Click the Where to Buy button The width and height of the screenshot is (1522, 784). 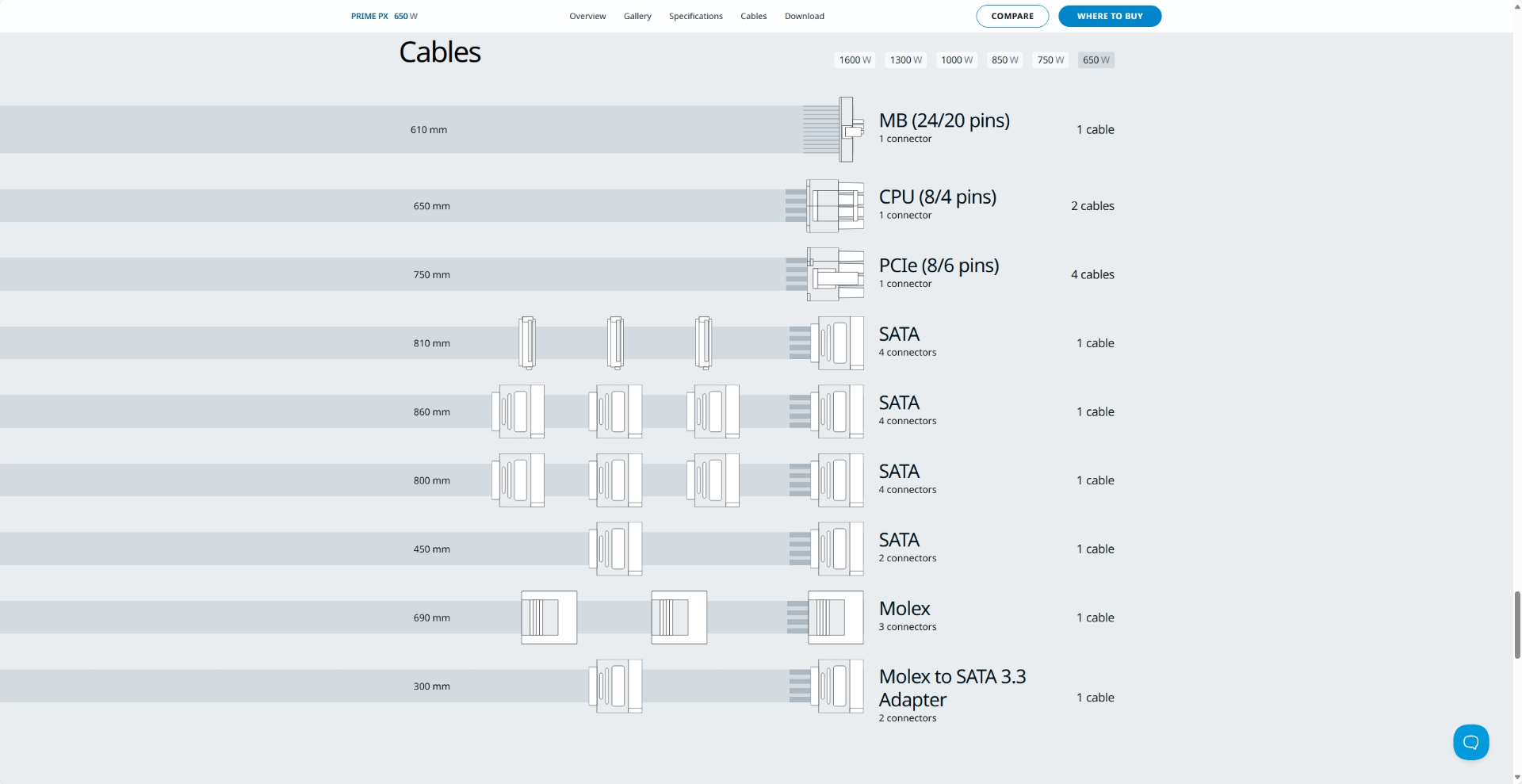(1109, 16)
